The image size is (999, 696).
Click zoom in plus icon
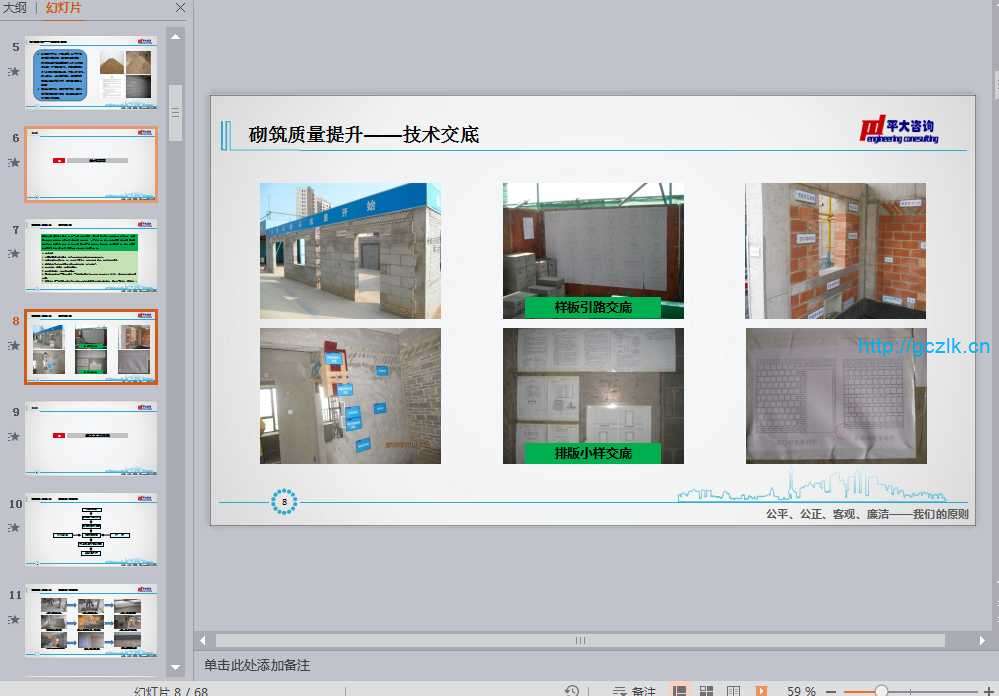click(989, 691)
